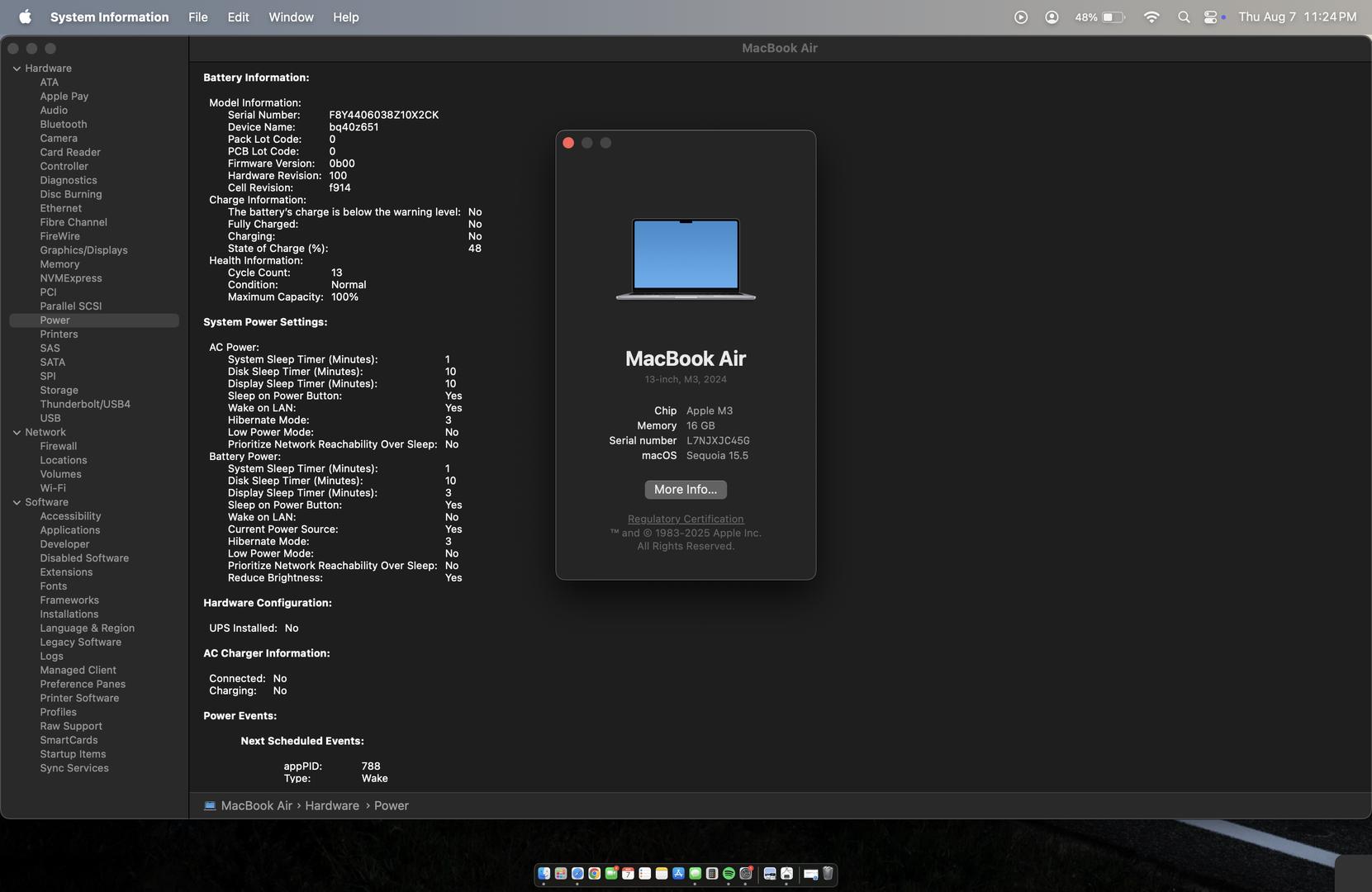Viewport: 1372px width, 892px height.
Task: Select Storage in the sidebar
Action: click(59, 391)
